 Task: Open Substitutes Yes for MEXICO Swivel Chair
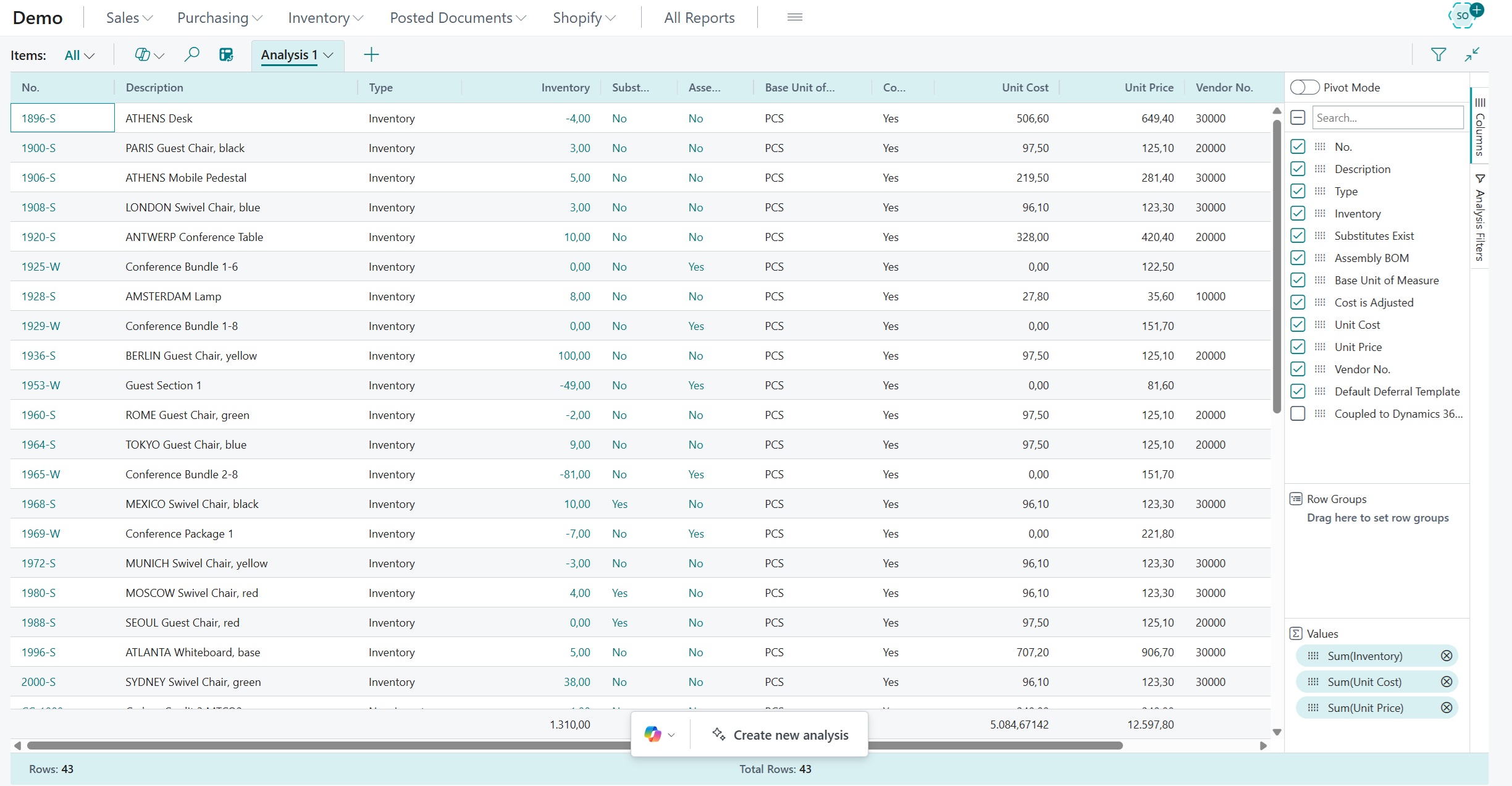coord(619,504)
